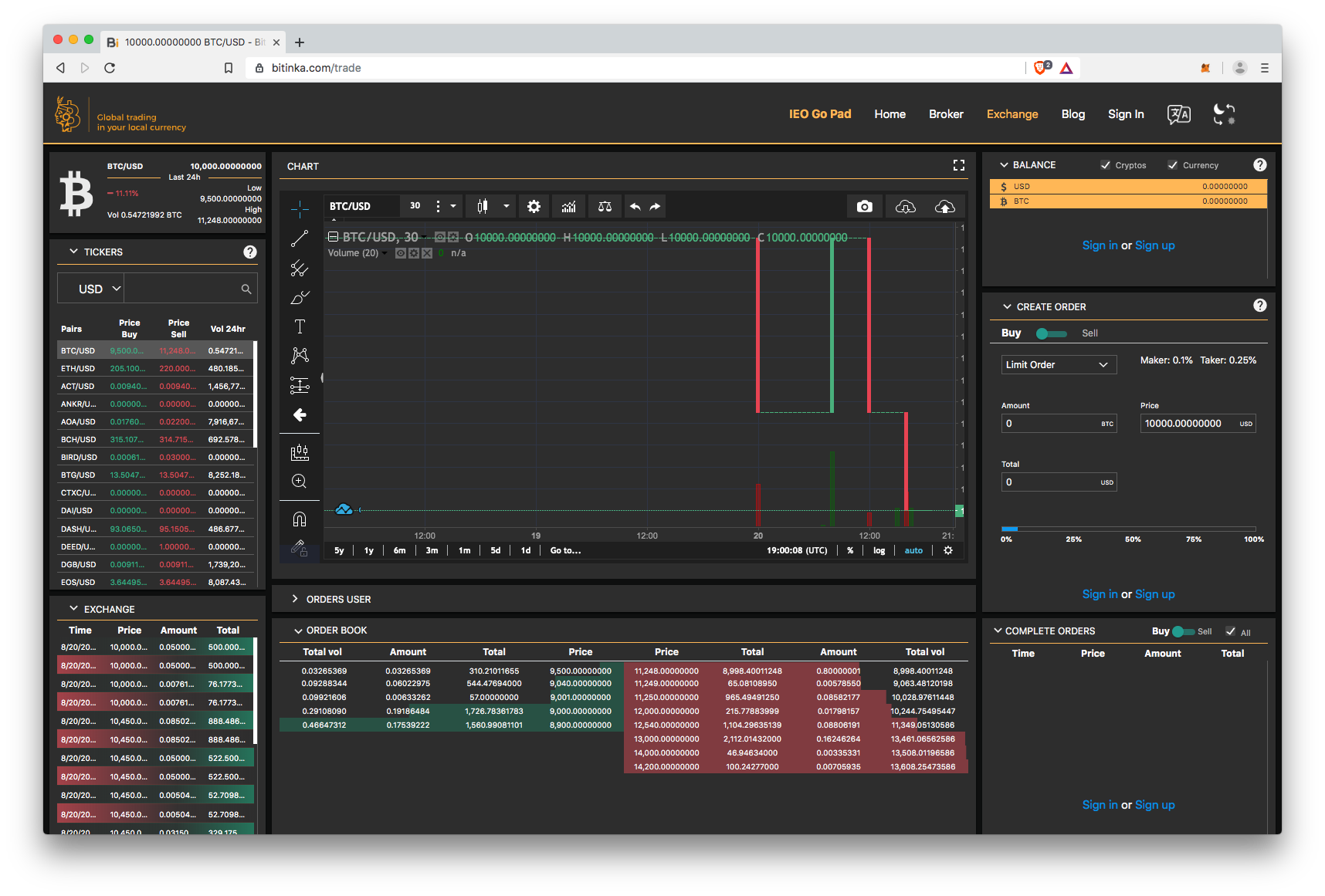Open the USD currency dropdown in Tickers
1325x896 pixels.
pos(91,289)
